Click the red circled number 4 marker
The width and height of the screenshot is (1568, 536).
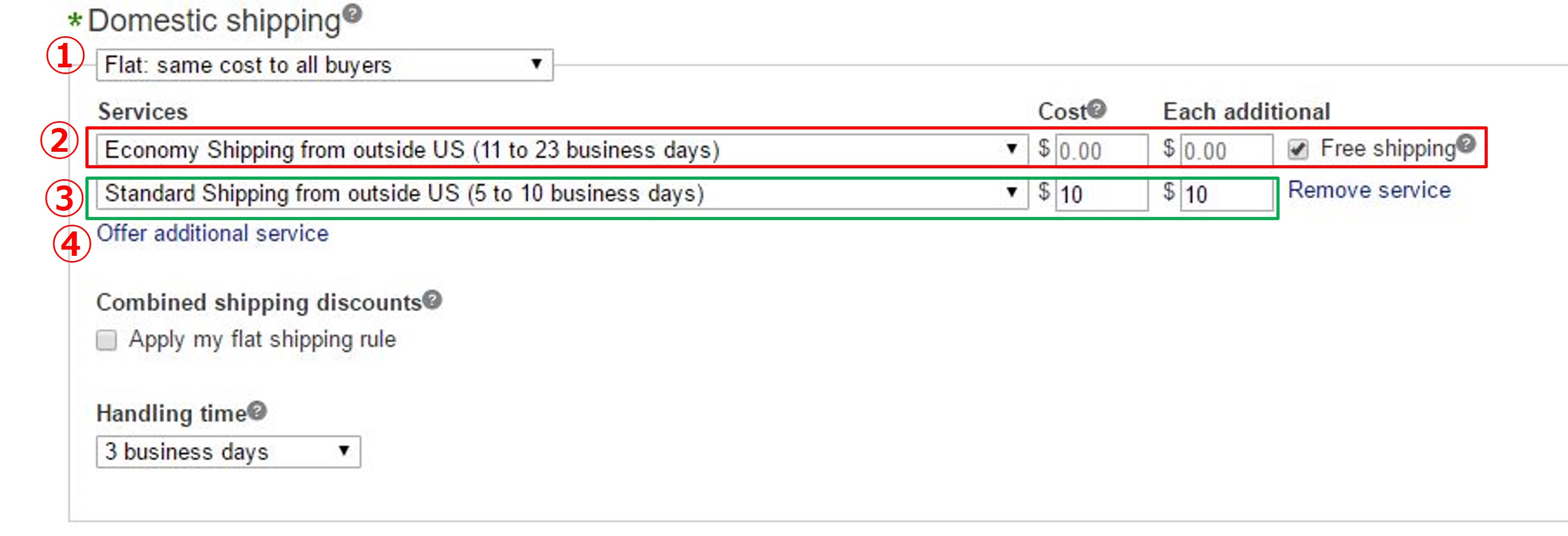click(x=72, y=244)
